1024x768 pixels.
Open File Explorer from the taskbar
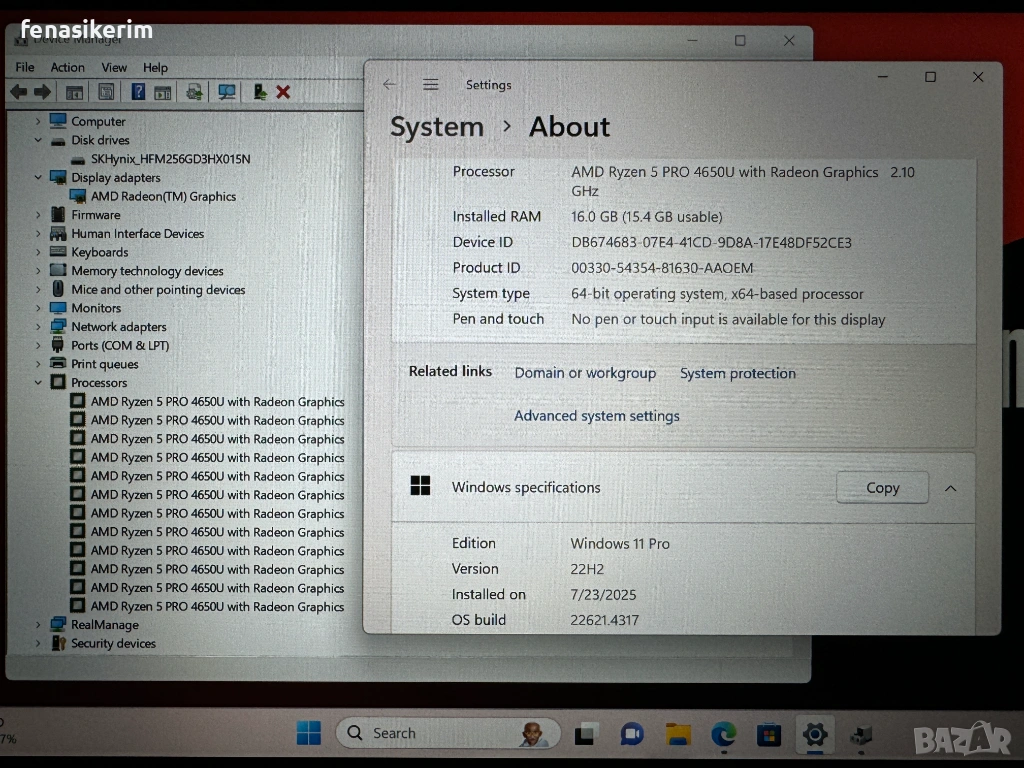[678, 735]
